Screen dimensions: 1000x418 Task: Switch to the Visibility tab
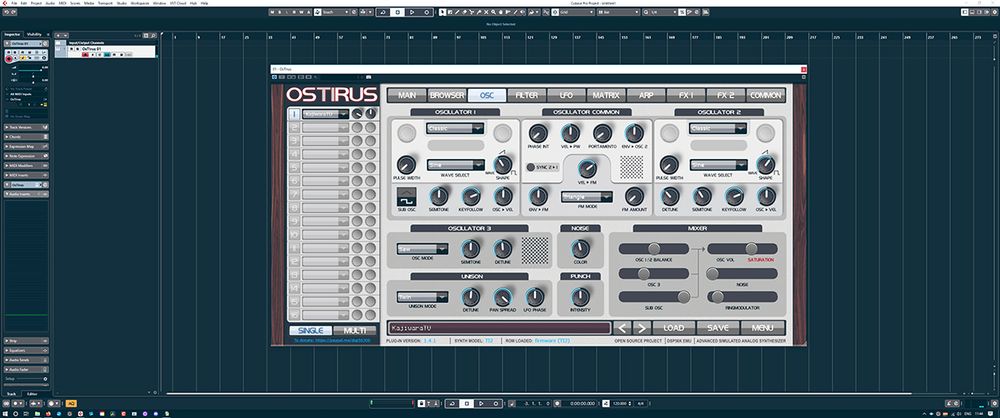34,34
